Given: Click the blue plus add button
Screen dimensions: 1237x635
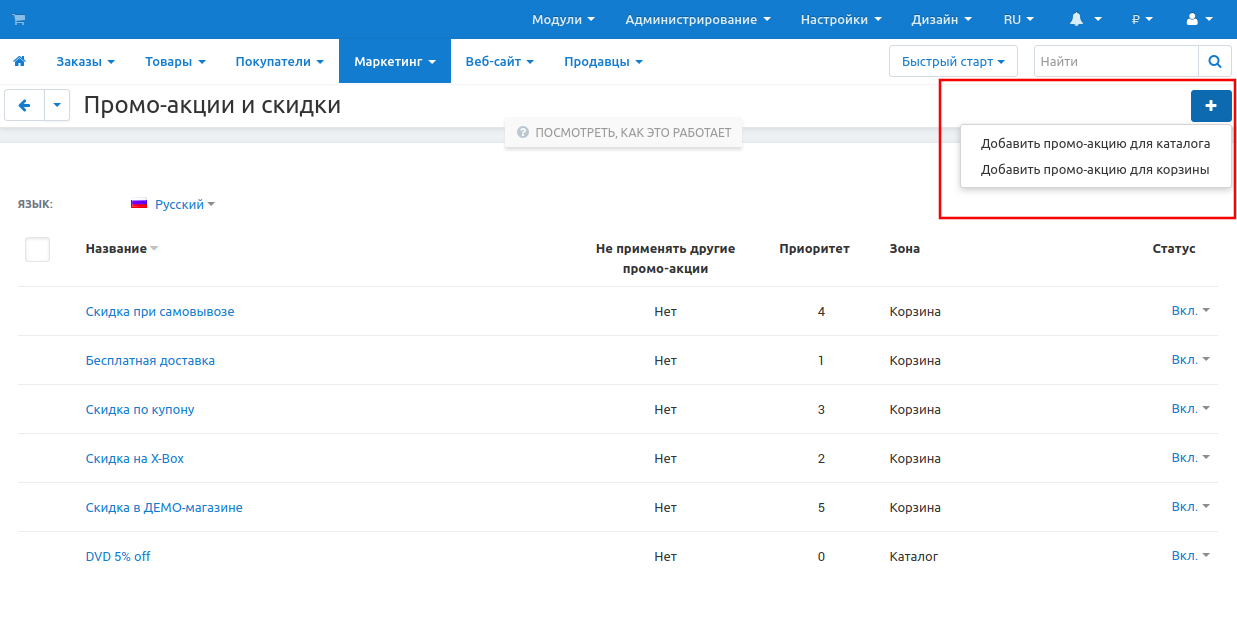Looking at the screenshot, I should [x=1210, y=106].
